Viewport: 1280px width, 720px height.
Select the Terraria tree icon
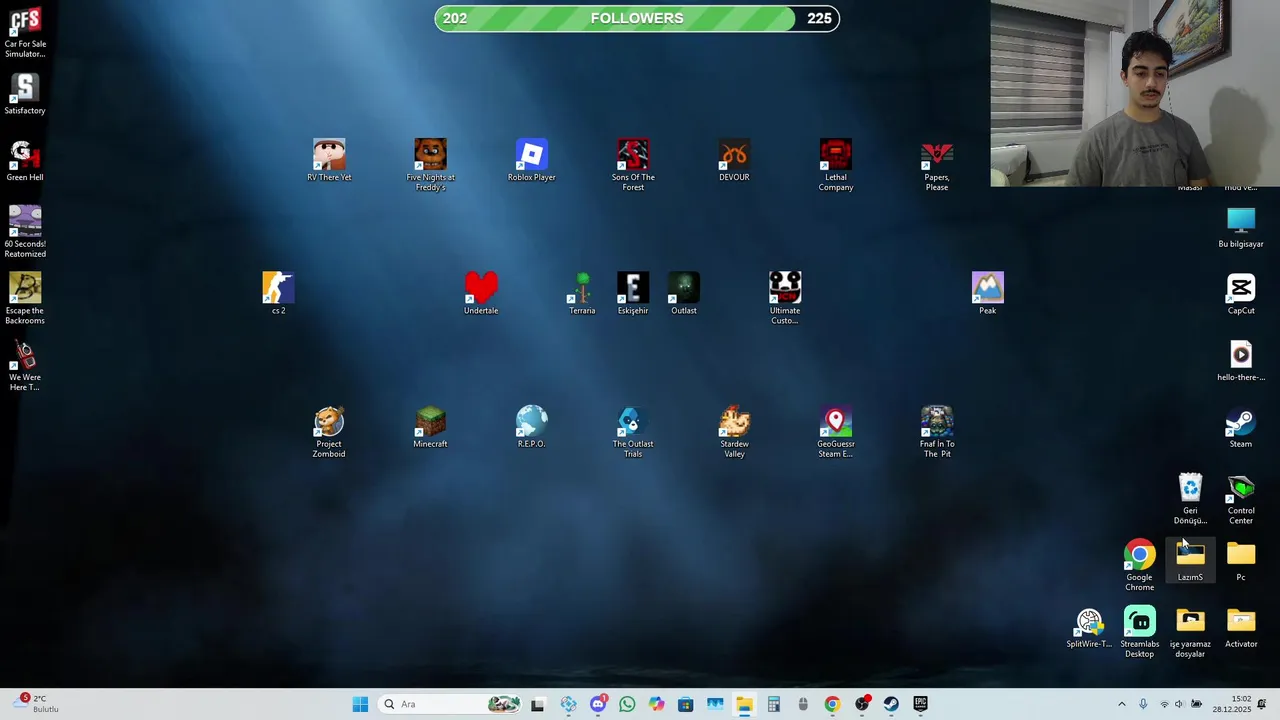tap(582, 294)
